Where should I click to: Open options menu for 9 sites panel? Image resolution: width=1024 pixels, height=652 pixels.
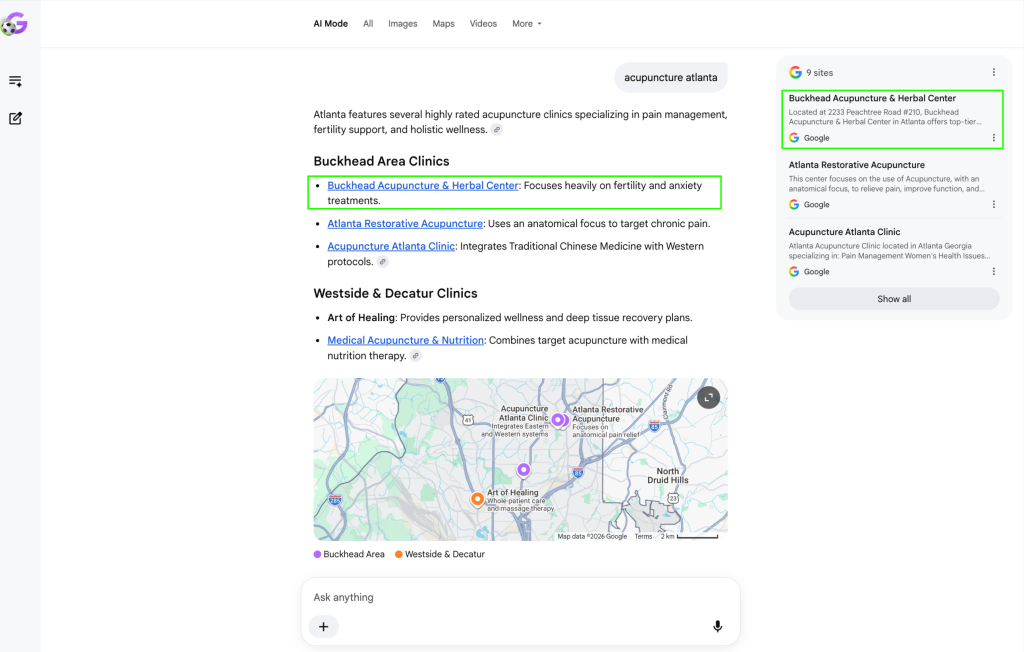[993, 73]
